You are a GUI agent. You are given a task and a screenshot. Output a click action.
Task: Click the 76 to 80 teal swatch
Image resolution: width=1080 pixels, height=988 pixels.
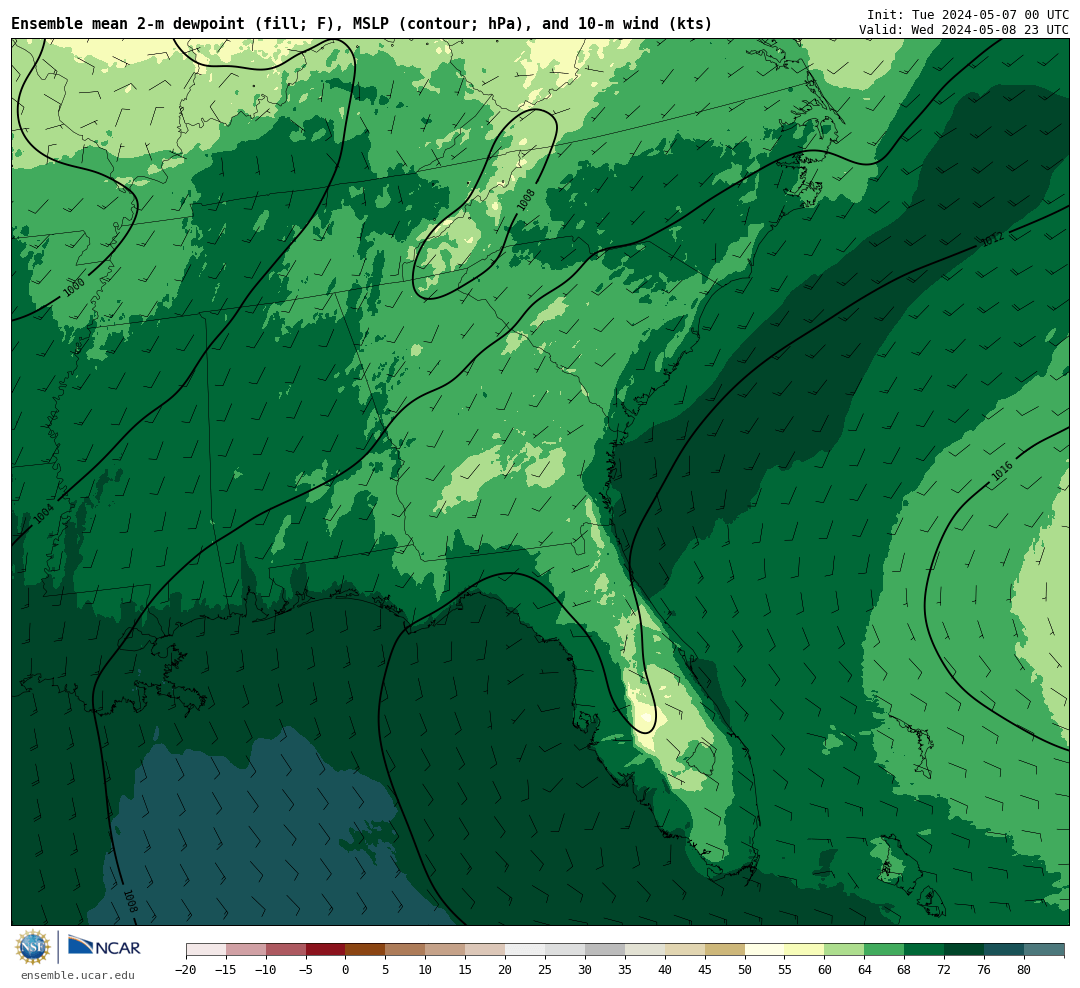coord(1004,950)
